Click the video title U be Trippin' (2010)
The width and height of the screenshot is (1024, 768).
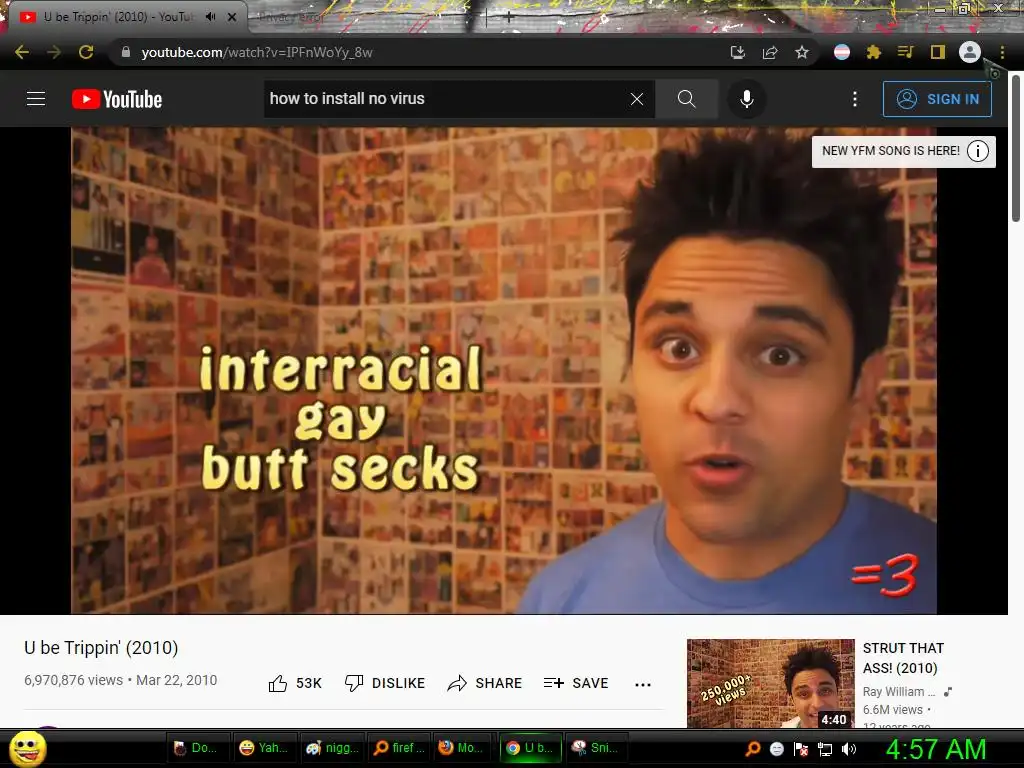point(101,648)
